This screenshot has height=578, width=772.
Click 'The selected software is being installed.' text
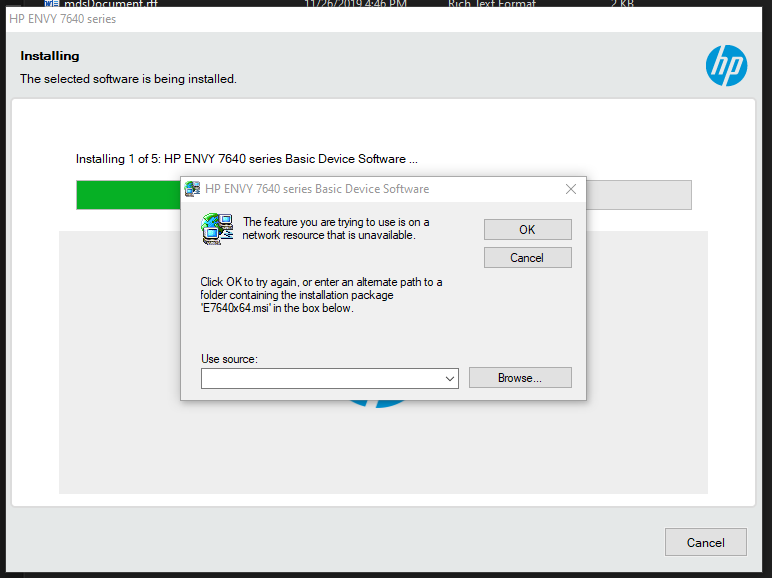point(129,79)
